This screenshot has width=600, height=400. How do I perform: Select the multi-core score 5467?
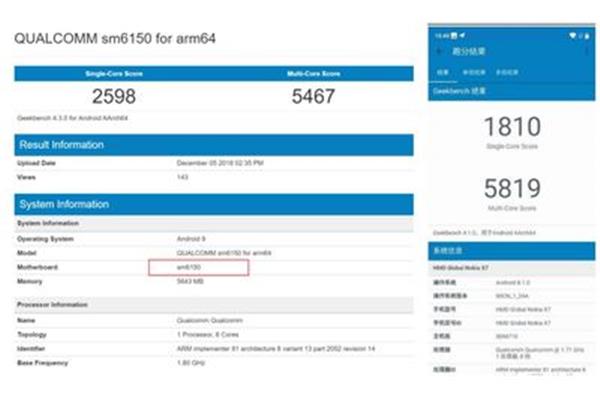[x=313, y=96]
